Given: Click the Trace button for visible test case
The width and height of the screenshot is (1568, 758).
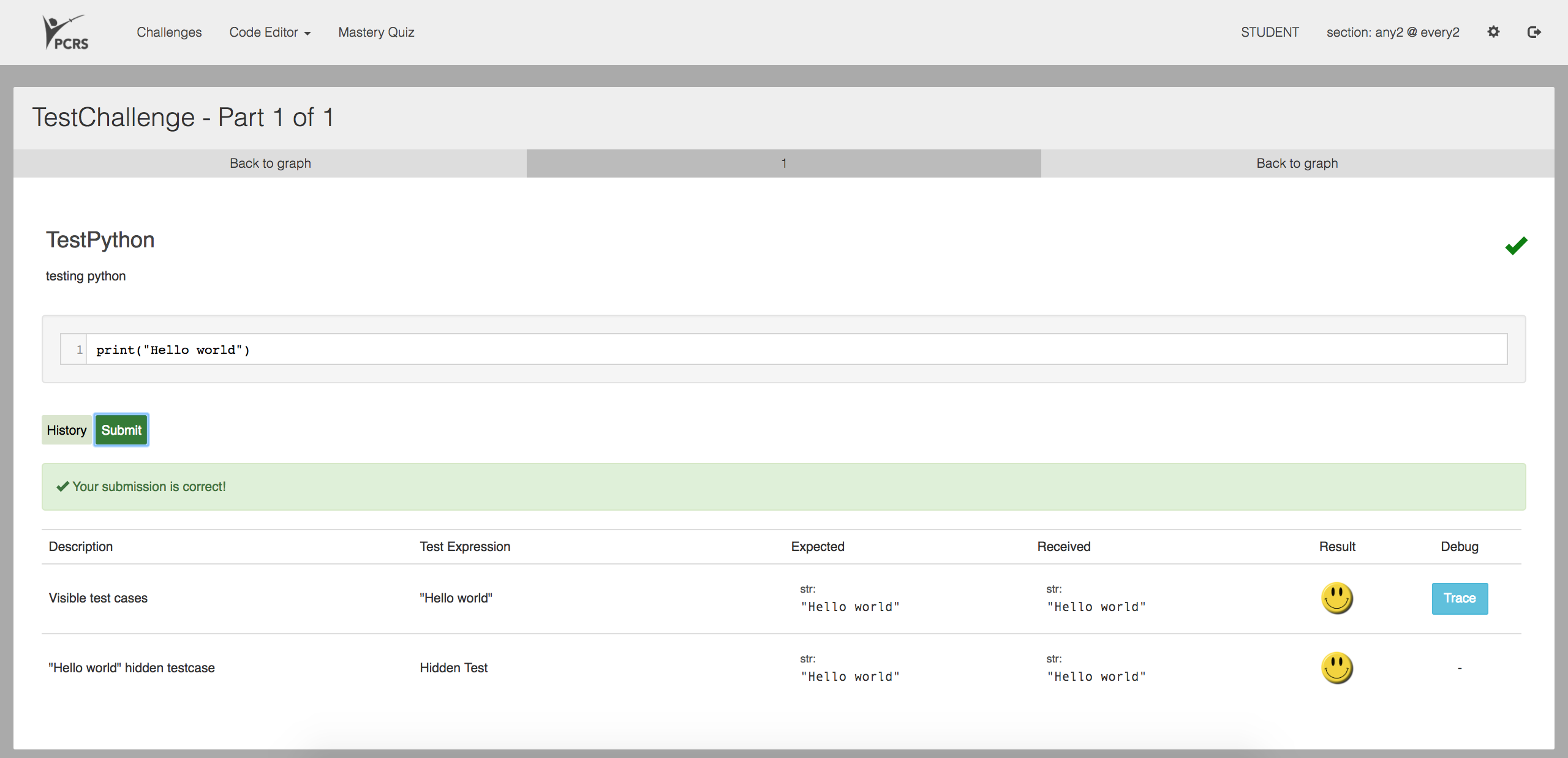Looking at the screenshot, I should 1458,598.
